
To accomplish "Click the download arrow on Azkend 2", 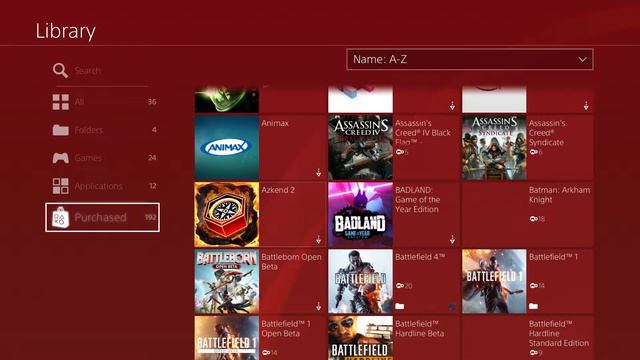I will (x=318, y=240).
